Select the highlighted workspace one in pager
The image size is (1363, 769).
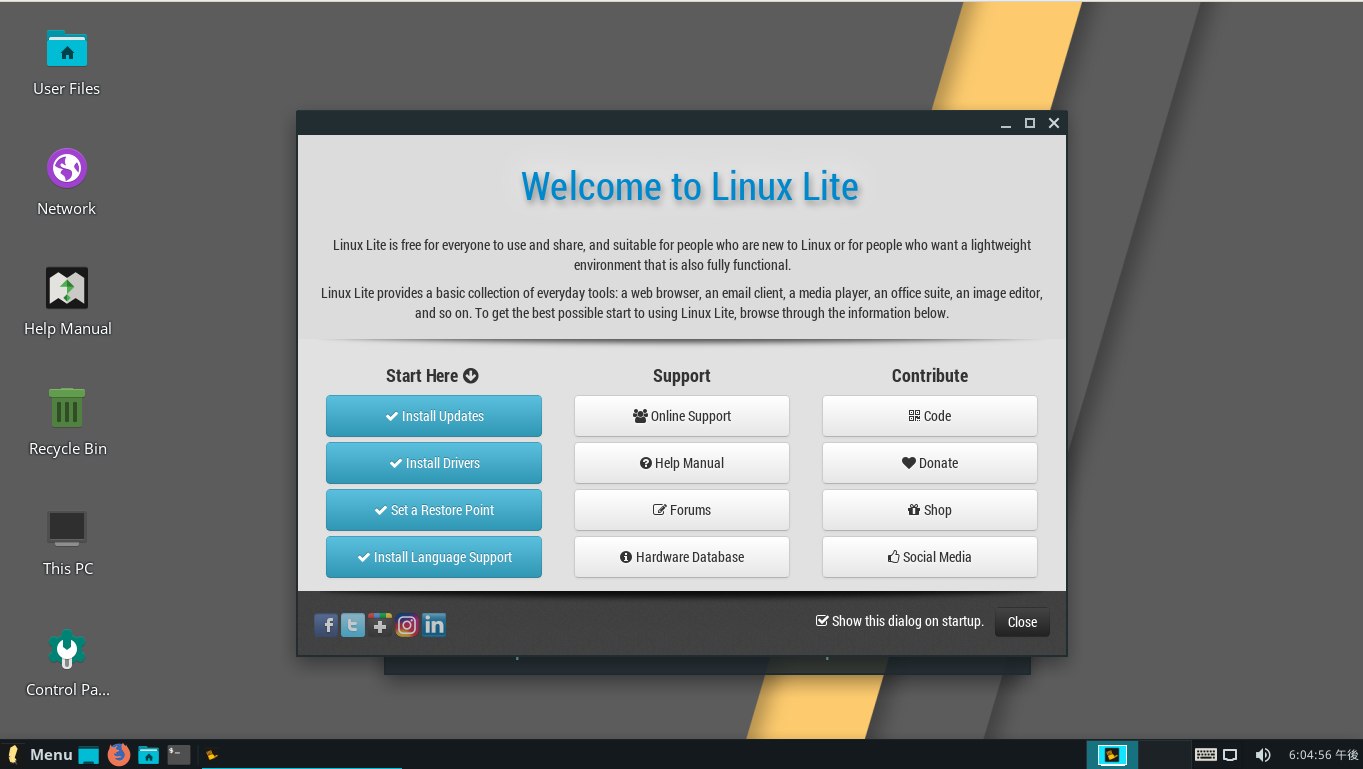tap(1112, 754)
